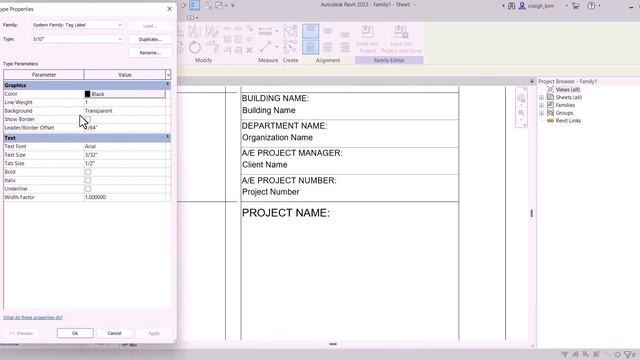Open 'What do these properties do?' link
This screenshot has width=640, height=360.
click(33, 318)
